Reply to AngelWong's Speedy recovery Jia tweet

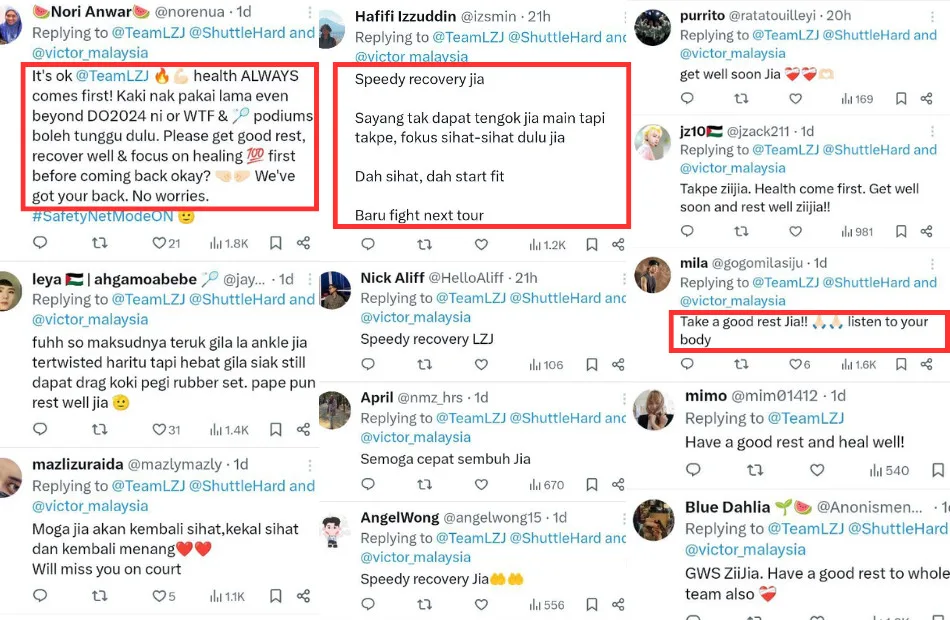[367, 605]
